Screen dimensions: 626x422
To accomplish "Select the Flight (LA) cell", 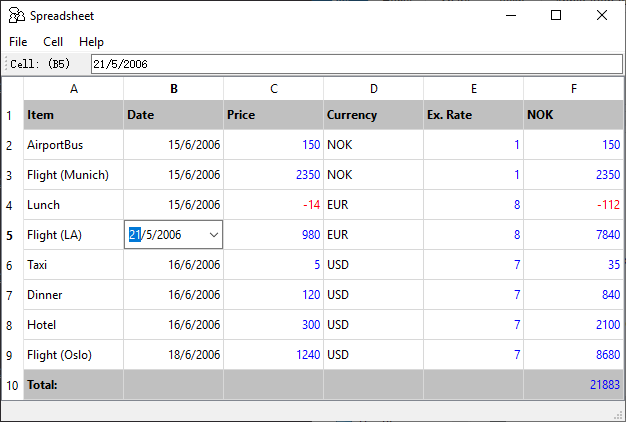I will [x=73, y=235].
